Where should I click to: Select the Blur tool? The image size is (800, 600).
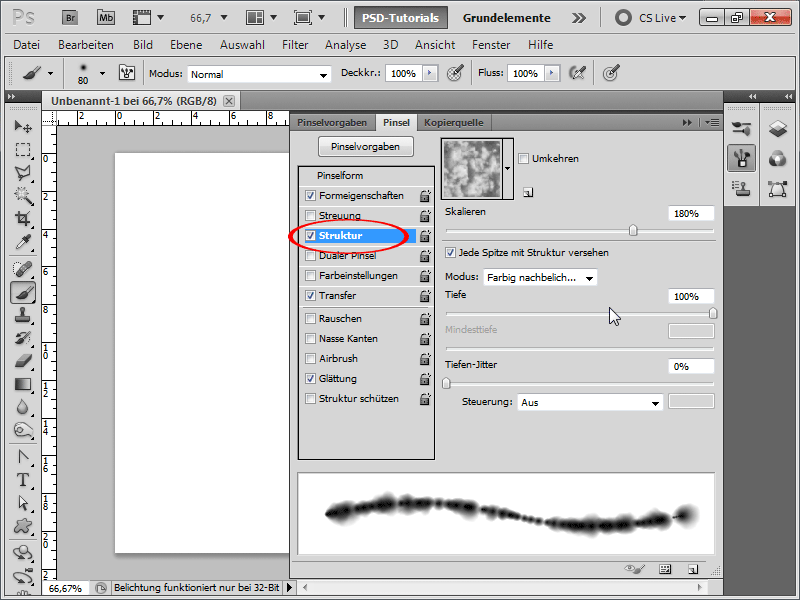[23, 407]
